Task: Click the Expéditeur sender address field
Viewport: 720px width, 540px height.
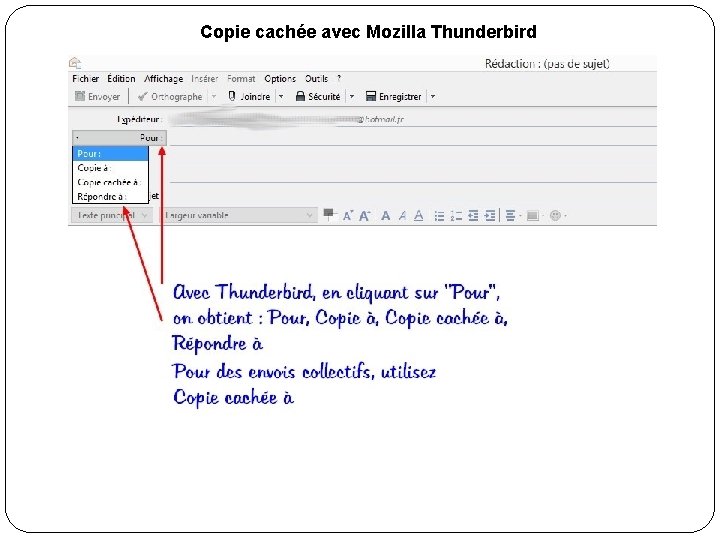Action: coord(412,119)
